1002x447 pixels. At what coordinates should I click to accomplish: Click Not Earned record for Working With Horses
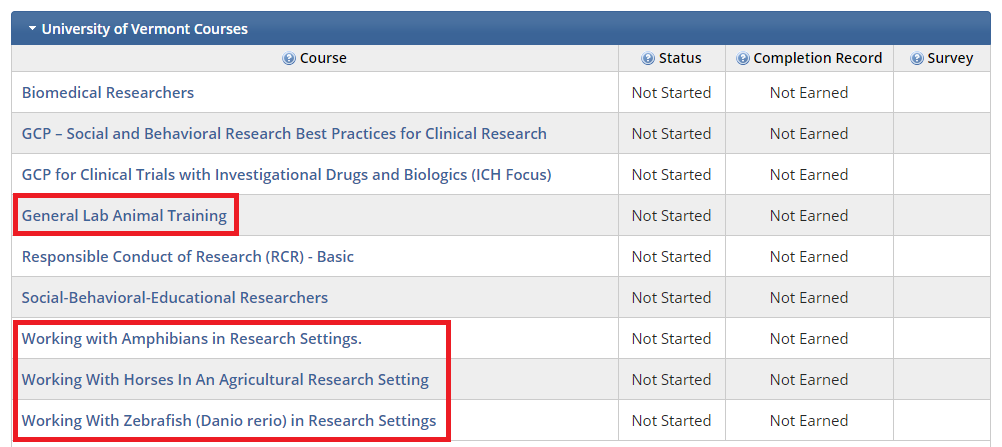point(809,379)
